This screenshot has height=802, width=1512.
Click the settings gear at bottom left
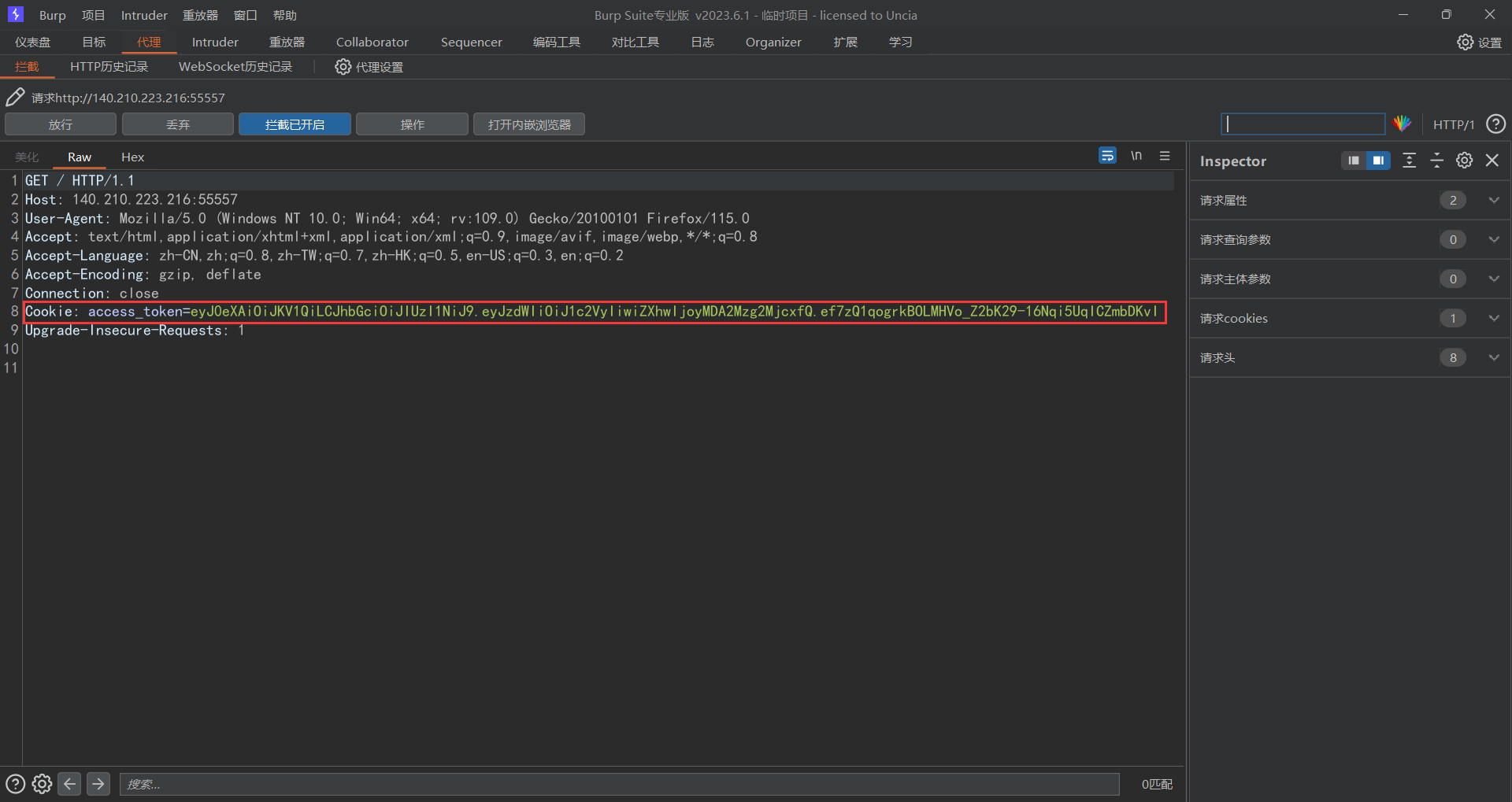click(x=42, y=783)
